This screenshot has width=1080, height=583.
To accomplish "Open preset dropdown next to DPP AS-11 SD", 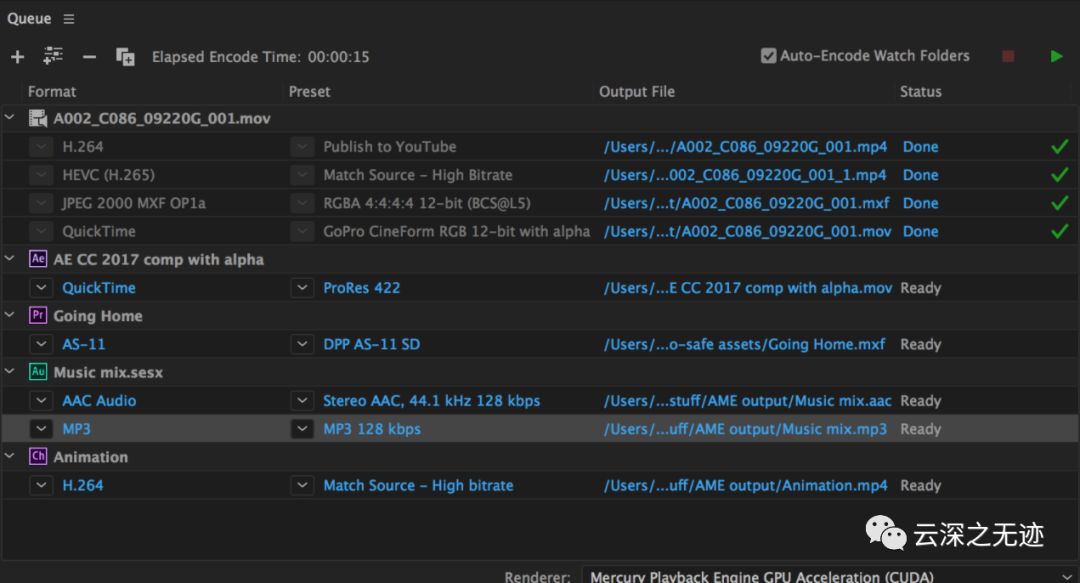I will point(302,344).
